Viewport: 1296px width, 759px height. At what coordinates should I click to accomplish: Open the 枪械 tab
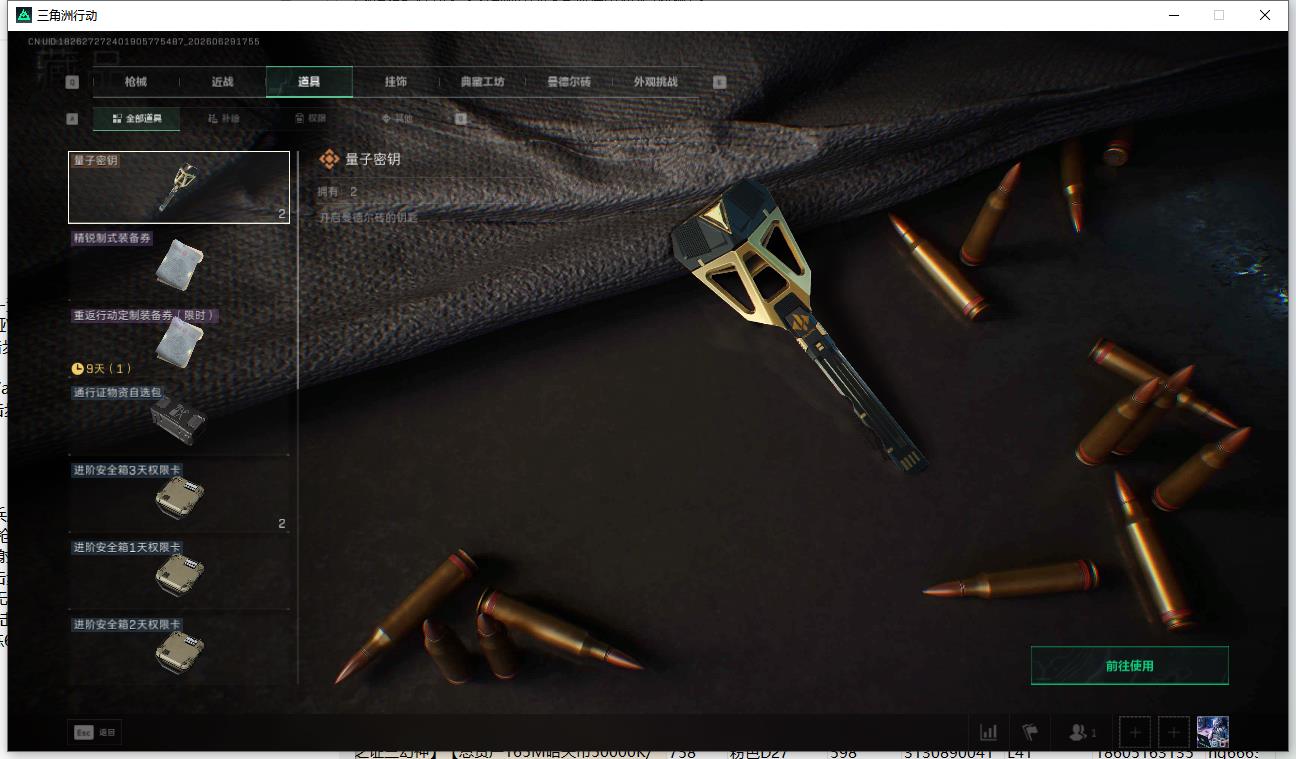135,82
